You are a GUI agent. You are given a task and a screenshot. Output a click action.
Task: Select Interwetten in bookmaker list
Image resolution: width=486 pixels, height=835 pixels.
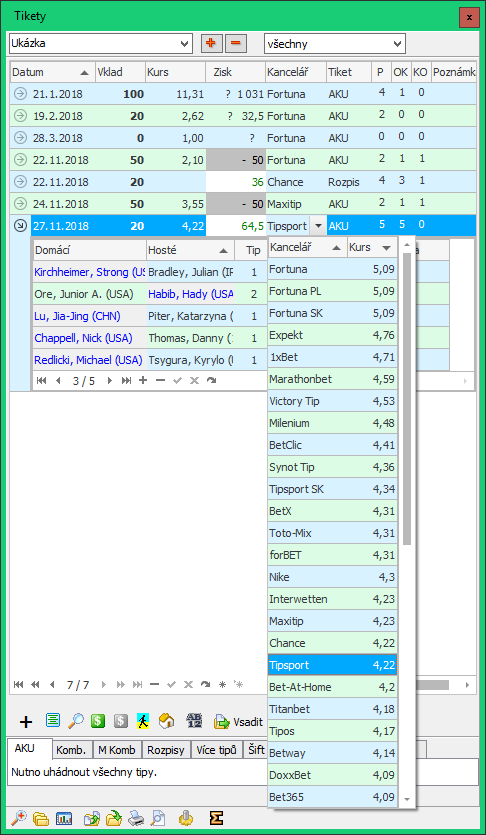332,599
